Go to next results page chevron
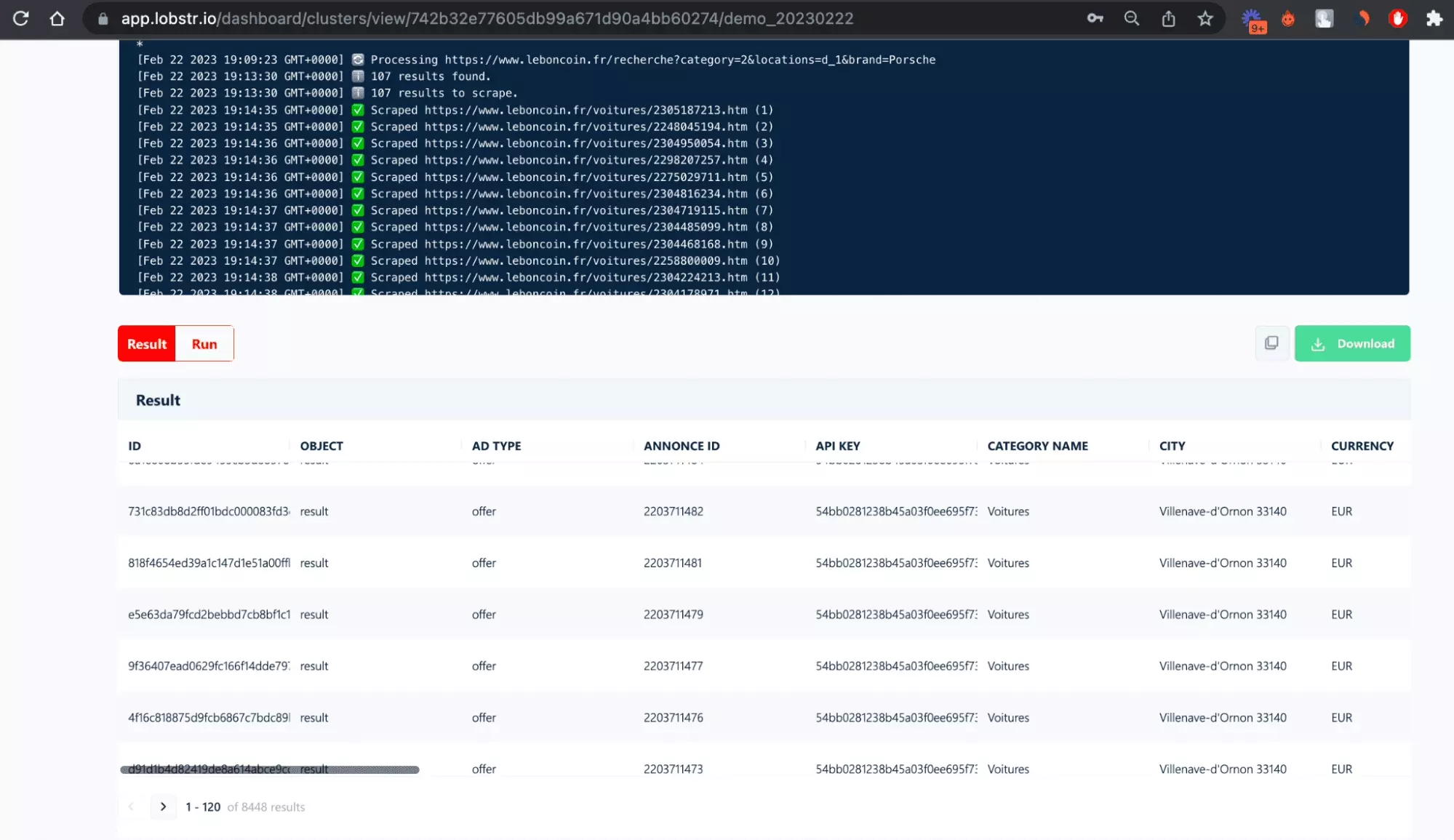 pos(163,807)
